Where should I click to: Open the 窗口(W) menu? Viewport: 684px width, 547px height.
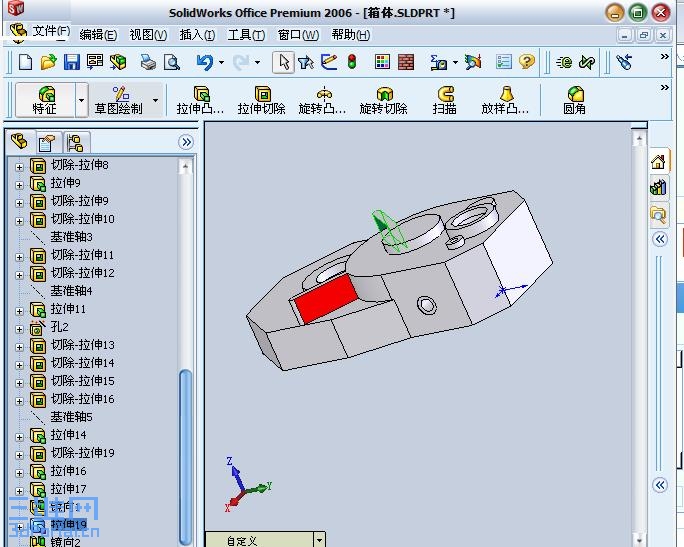tap(298, 34)
